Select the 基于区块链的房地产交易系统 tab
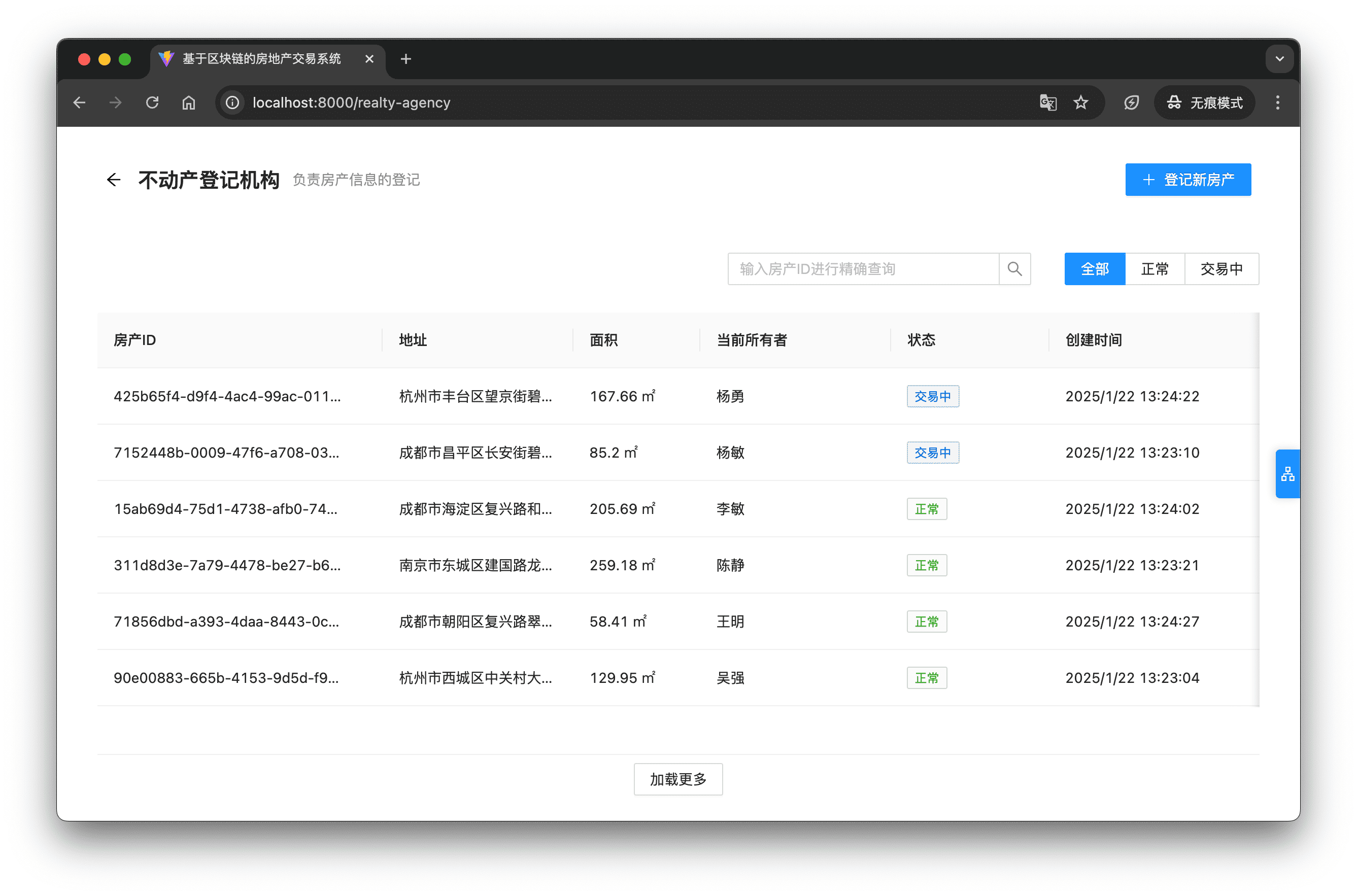 (267, 59)
